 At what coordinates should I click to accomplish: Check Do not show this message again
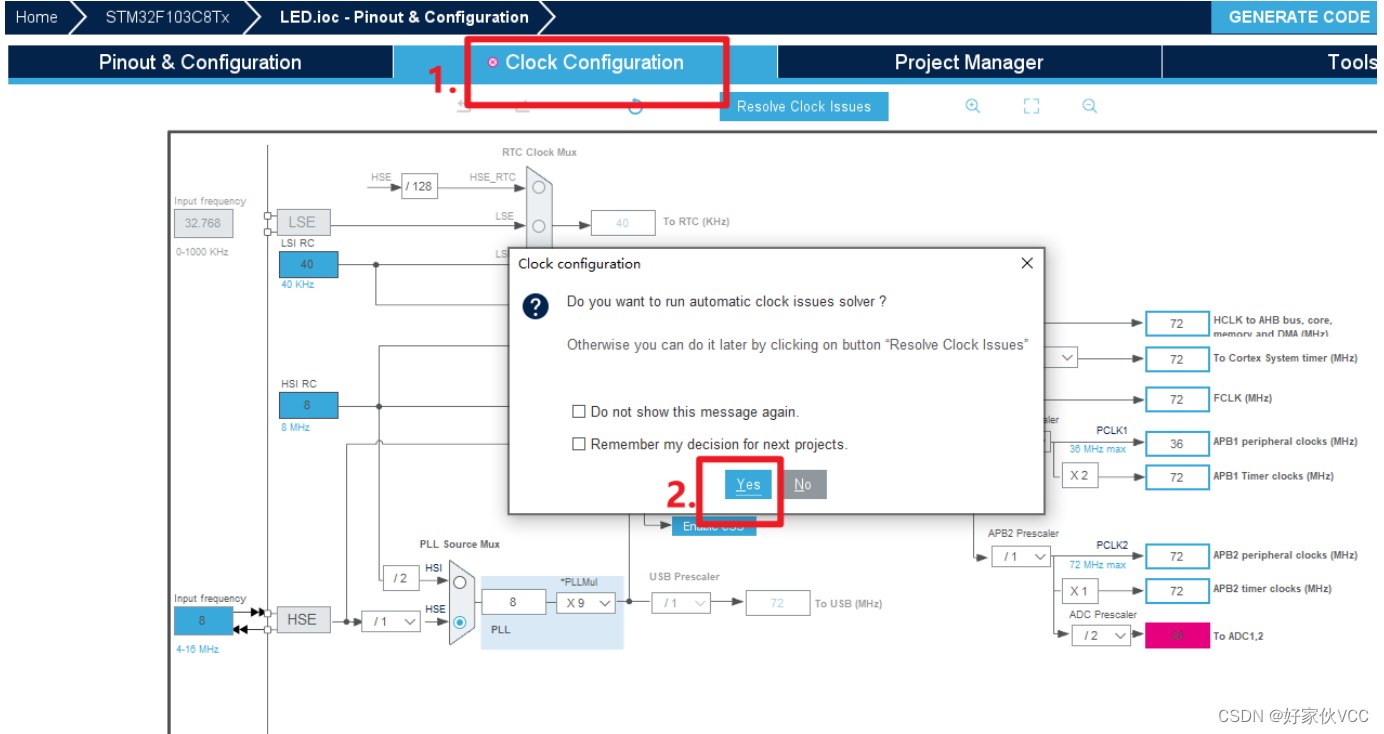(x=578, y=411)
